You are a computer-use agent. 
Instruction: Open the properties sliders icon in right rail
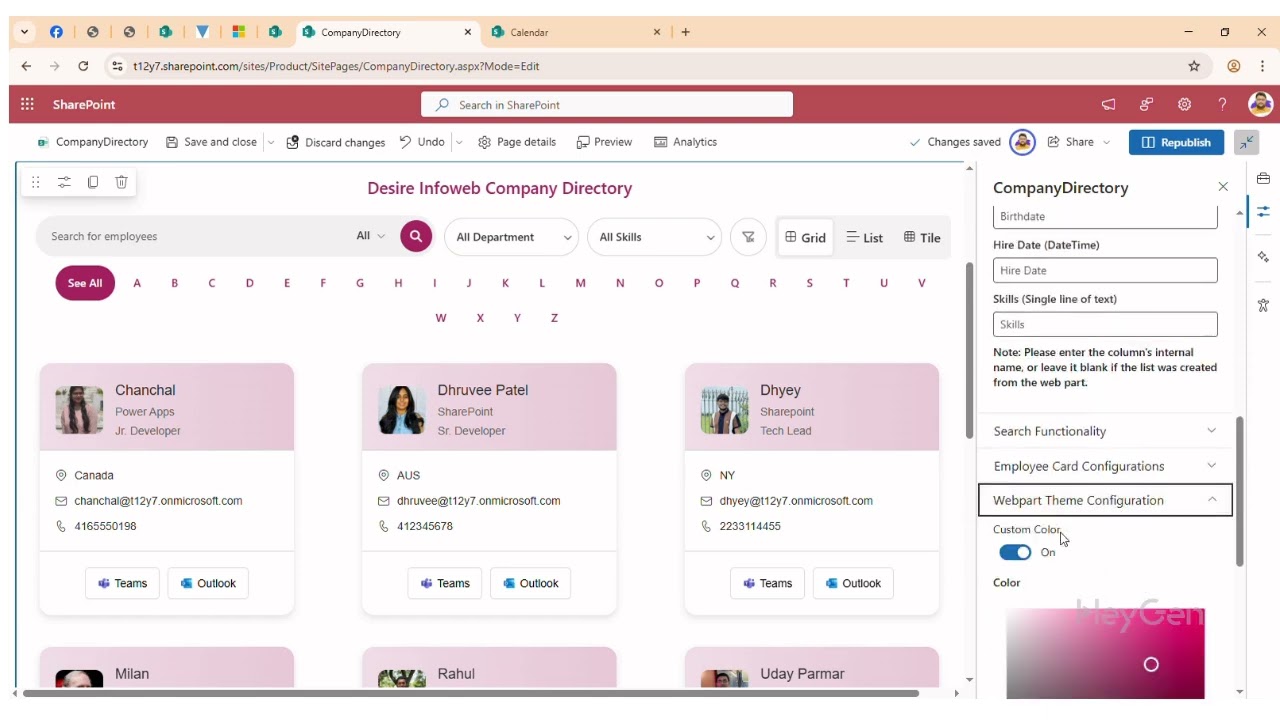1263,211
